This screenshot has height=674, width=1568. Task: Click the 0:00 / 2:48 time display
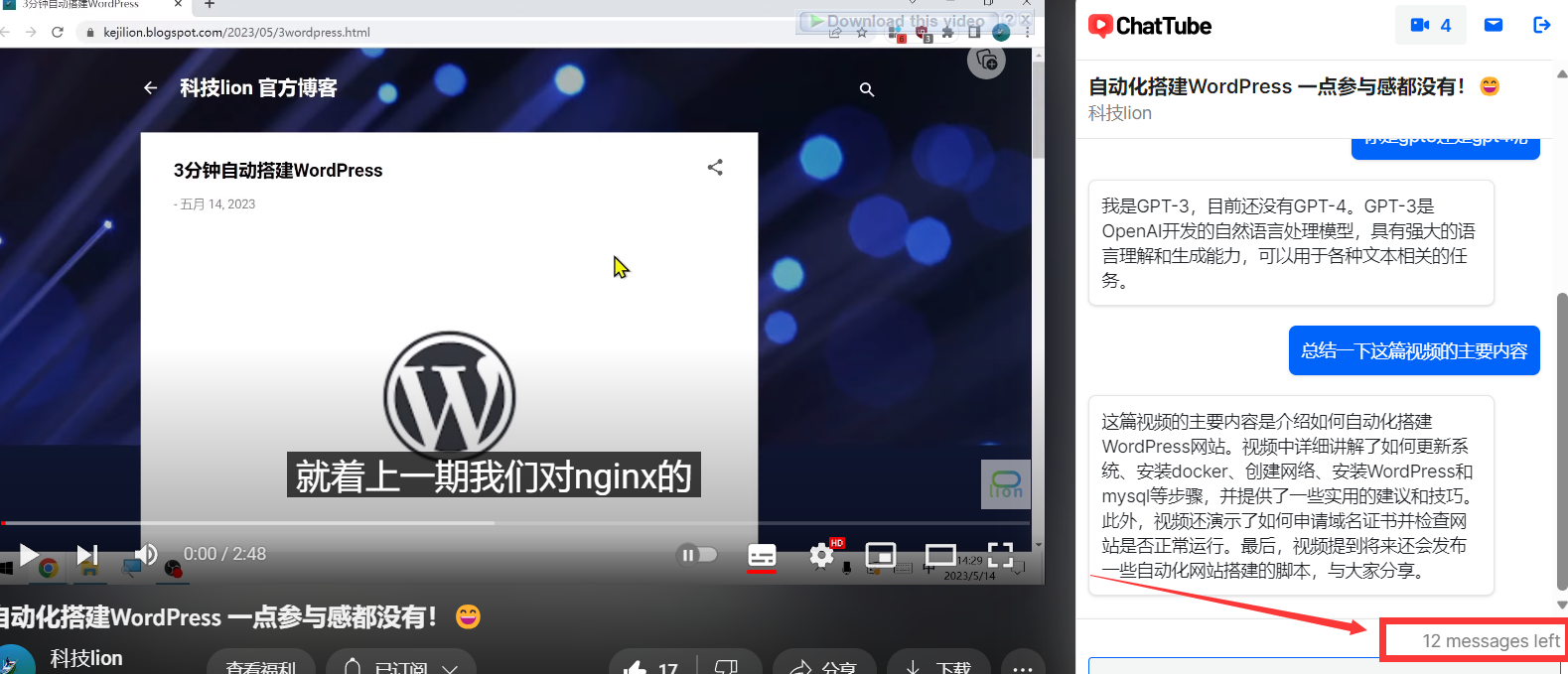coord(224,554)
